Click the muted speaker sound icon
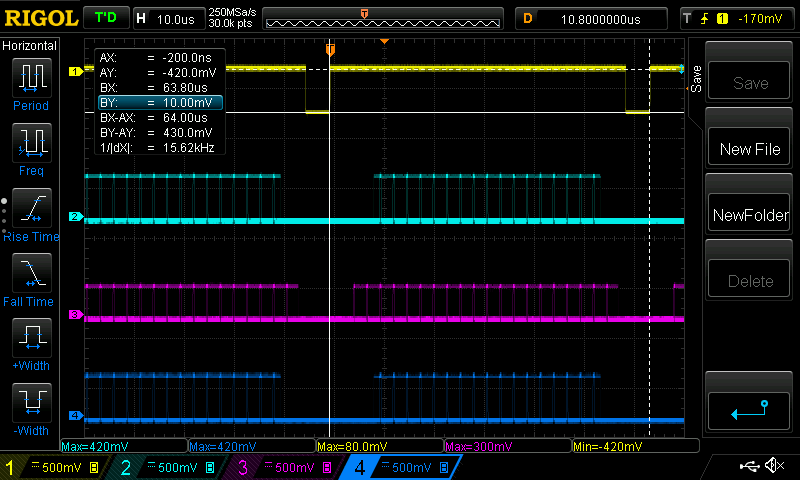This screenshot has width=800, height=480. [774, 465]
